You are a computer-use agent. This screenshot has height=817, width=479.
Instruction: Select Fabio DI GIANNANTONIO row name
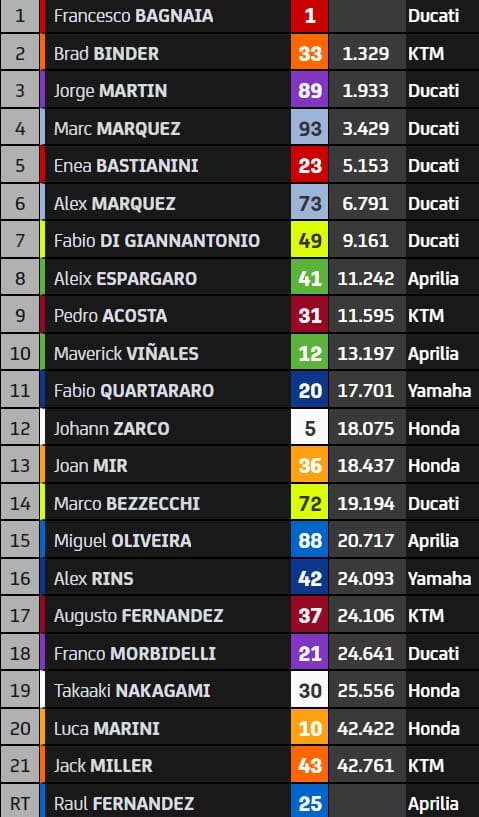tap(157, 241)
